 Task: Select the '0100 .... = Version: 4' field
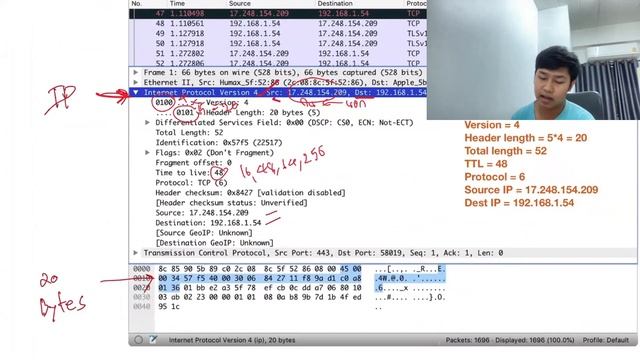coord(202,102)
